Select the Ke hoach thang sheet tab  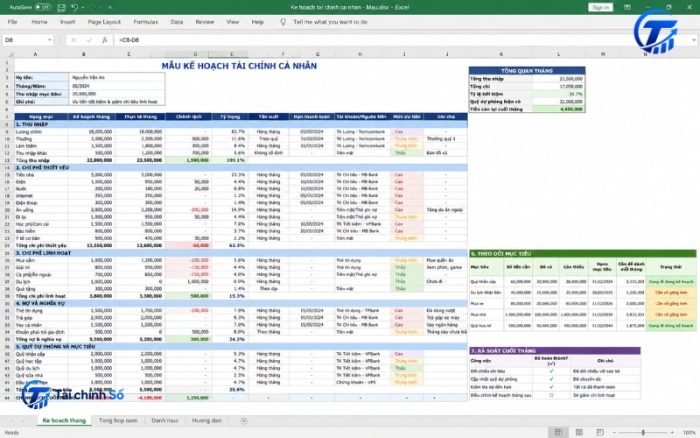64,421
